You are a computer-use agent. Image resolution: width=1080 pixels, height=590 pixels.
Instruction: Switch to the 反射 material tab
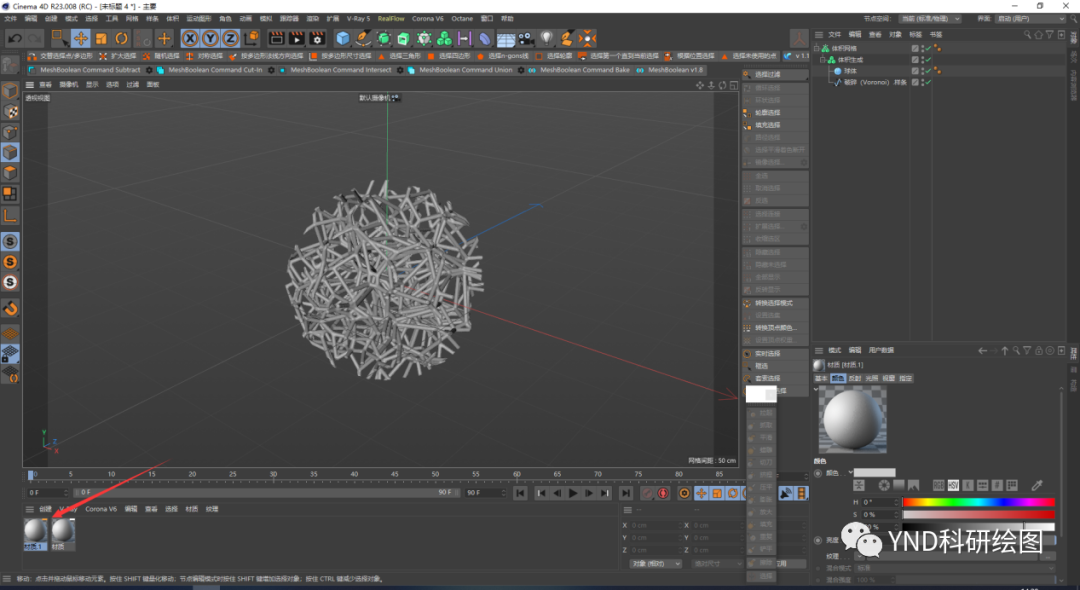pyautogui.click(x=855, y=378)
